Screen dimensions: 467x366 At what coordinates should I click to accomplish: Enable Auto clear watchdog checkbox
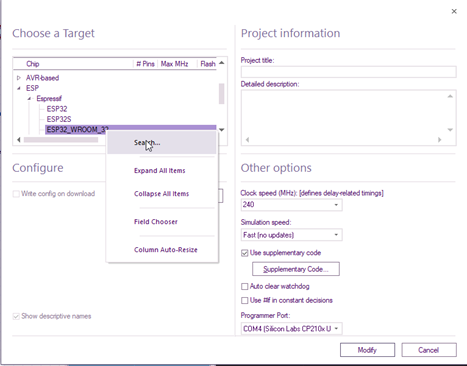point(245,286)
